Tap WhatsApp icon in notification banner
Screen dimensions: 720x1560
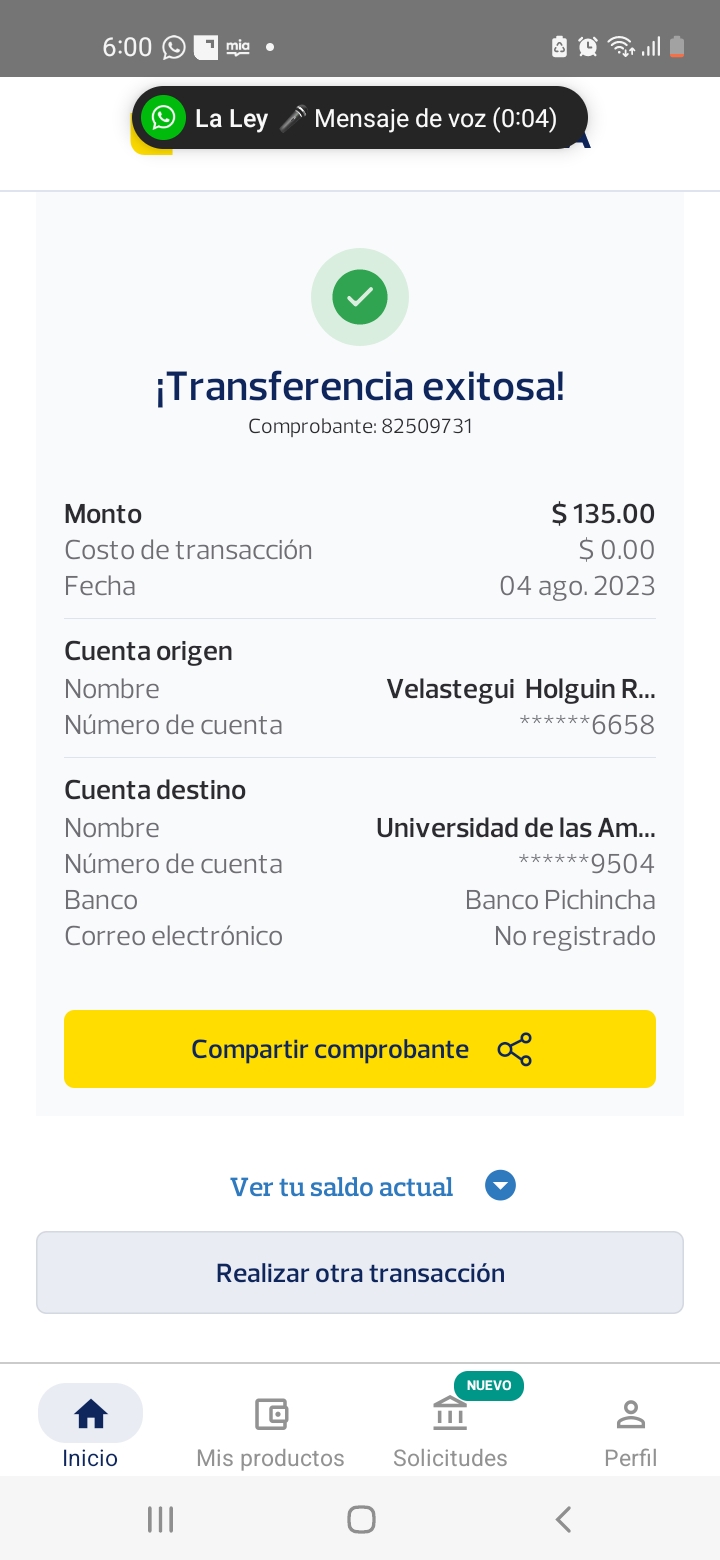pos(163,118)
